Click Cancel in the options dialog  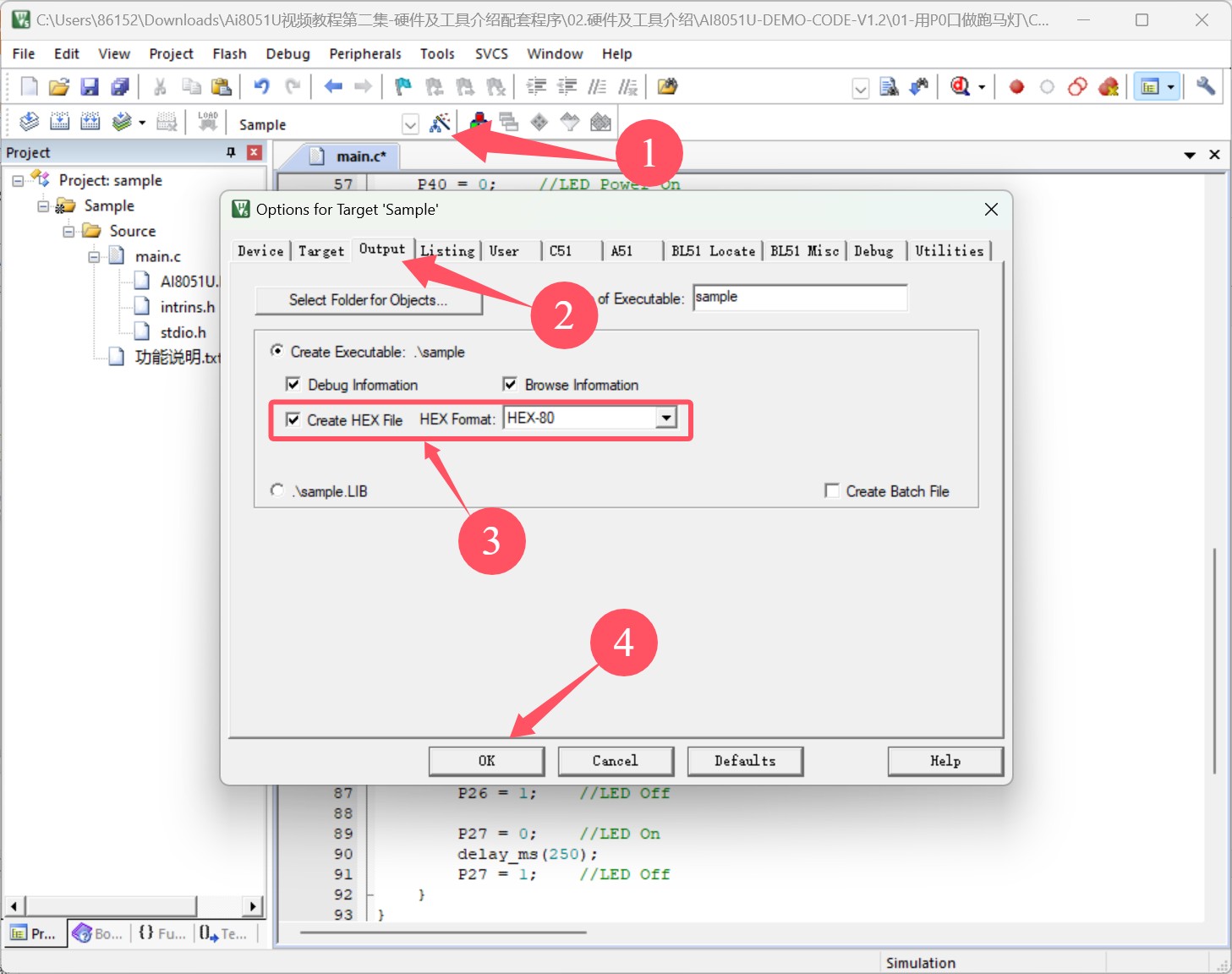[616, 761]
